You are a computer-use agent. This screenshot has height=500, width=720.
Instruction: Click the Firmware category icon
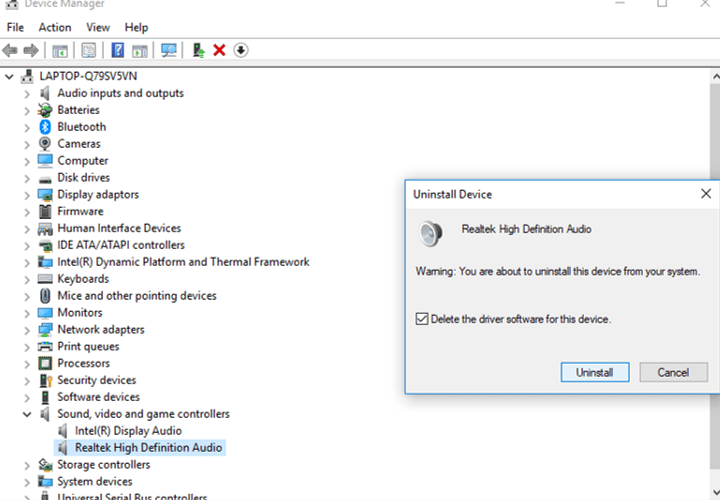coord(45,211)
